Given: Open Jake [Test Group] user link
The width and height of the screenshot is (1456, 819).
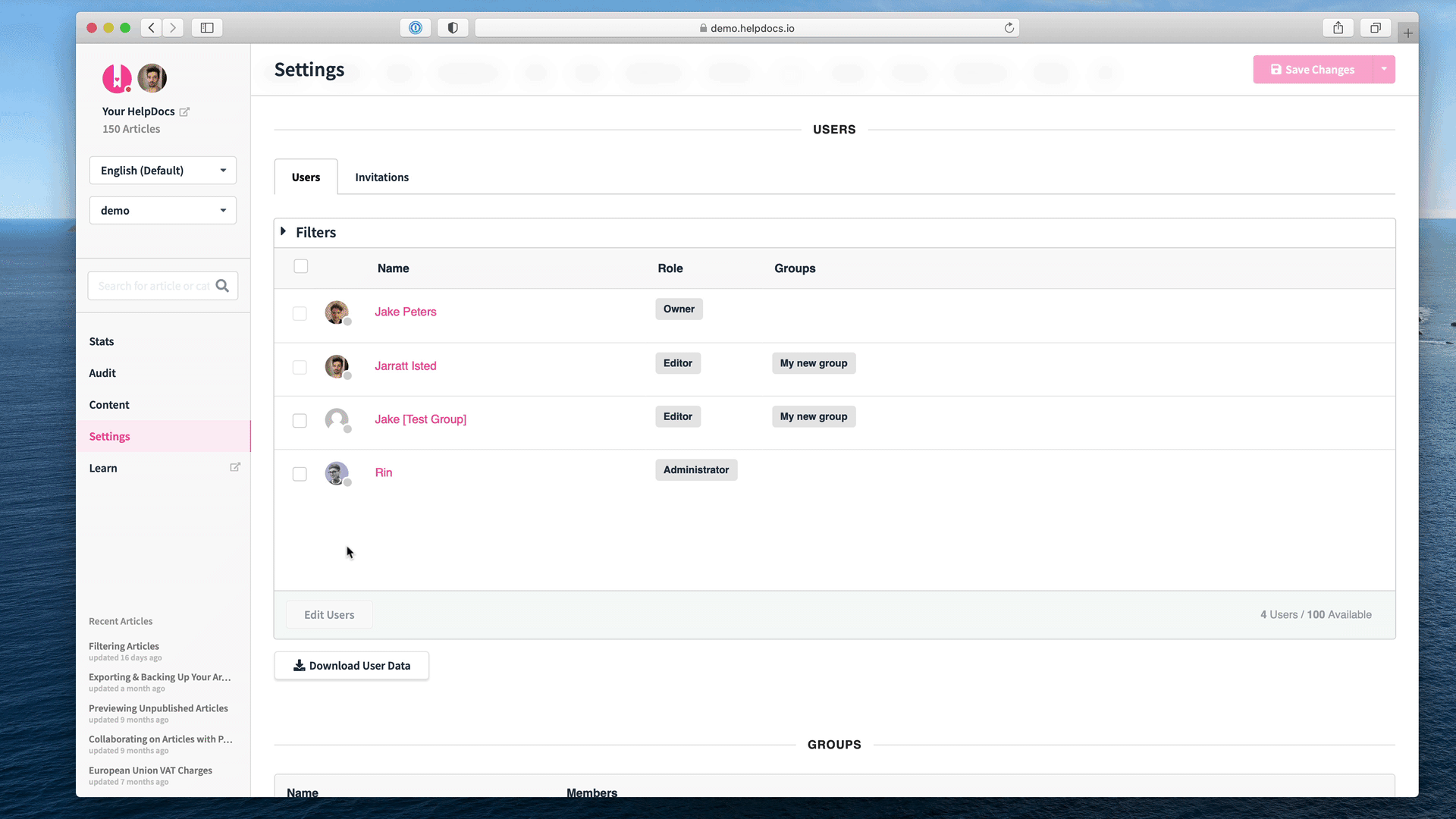Looking at the screenshot, I should click(x=421, y=419).
